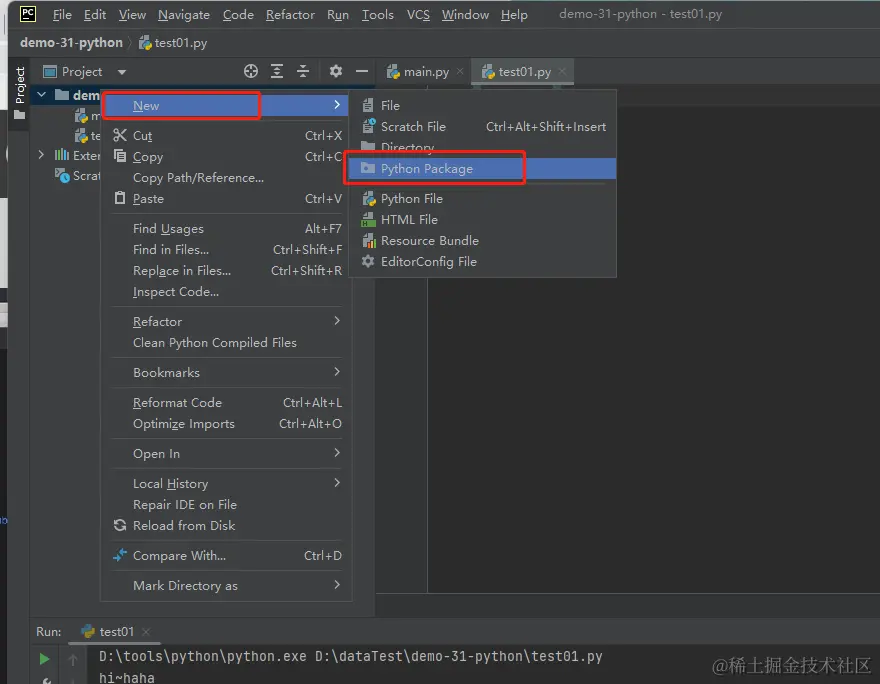Hide the Project panel with minus icon
880x684 pixels.
(362, 71)
